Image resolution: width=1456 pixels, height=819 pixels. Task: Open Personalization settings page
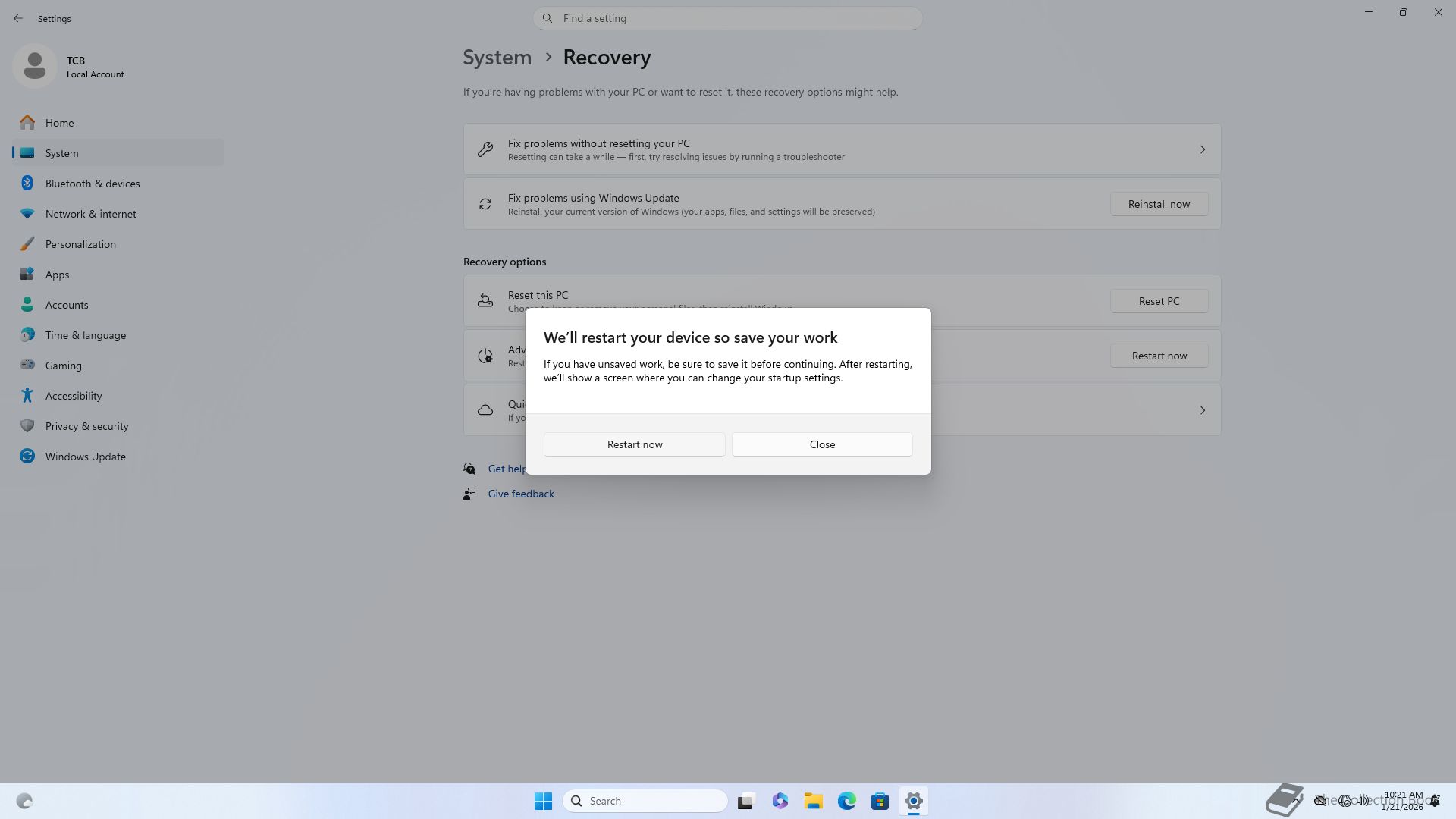pos(80,244)
